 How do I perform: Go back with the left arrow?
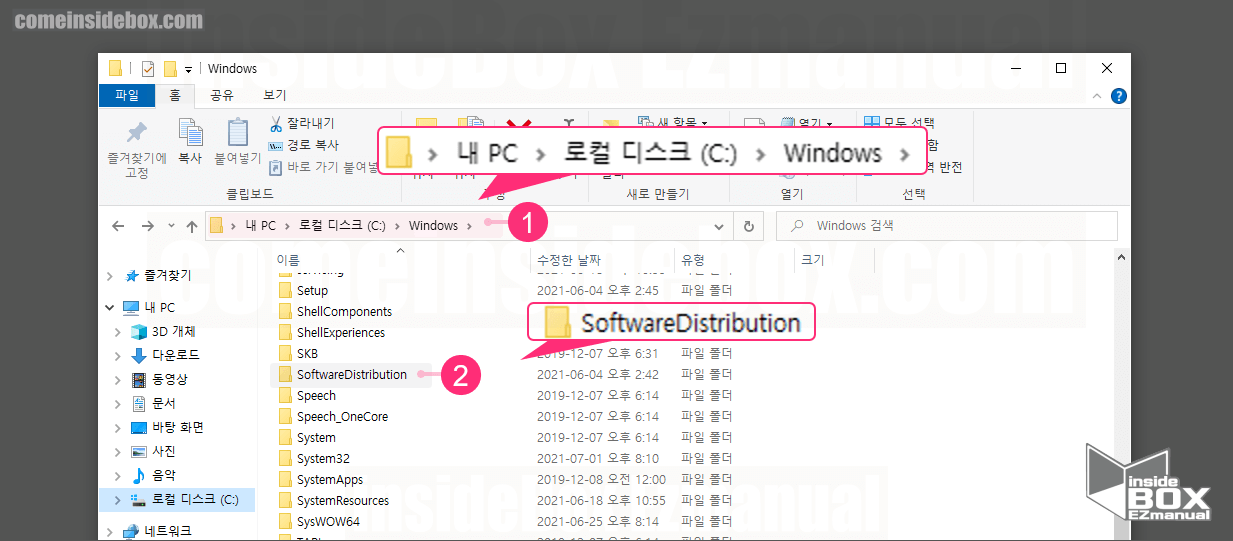[118, 226]
